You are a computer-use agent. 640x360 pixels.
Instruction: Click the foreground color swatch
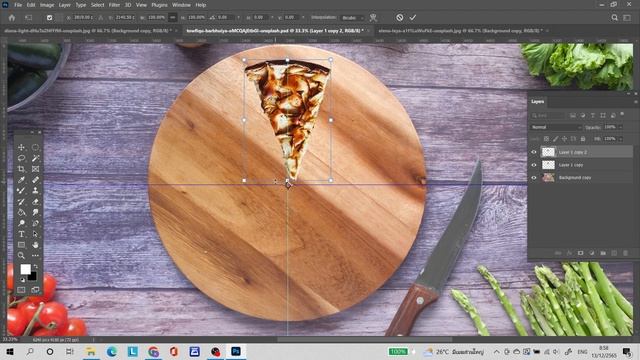click(x=25, y=269)
